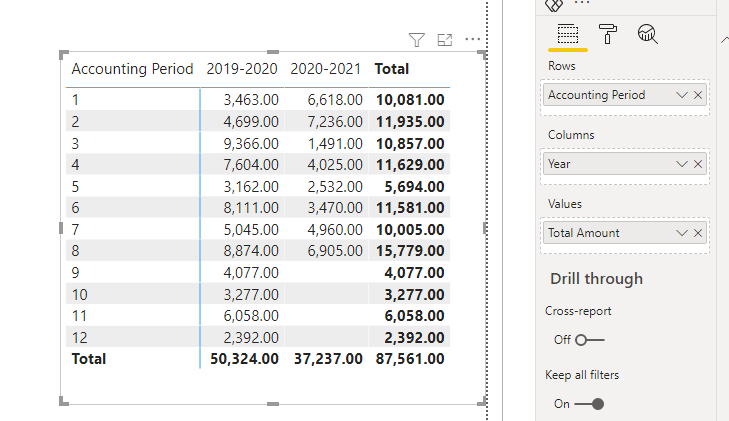Remove Year field from Columns
Viewport: 729px width, 421px height.
point(698,164)
